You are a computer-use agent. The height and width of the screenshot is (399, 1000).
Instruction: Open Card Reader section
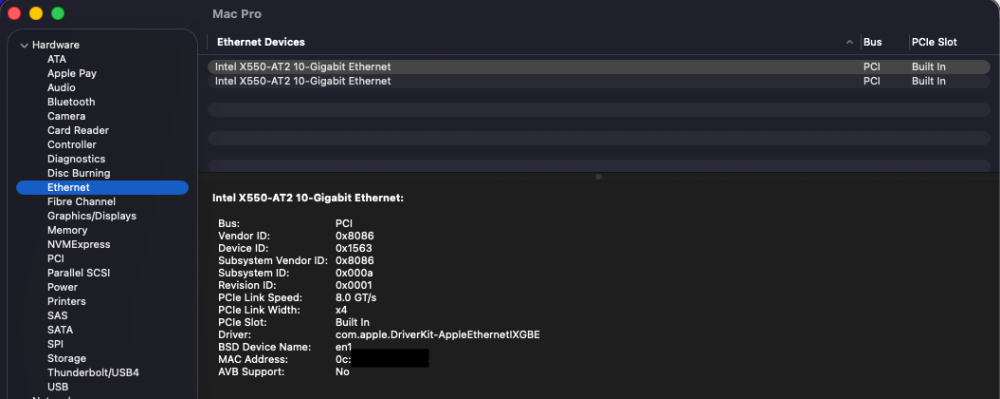tap(78, 130)
